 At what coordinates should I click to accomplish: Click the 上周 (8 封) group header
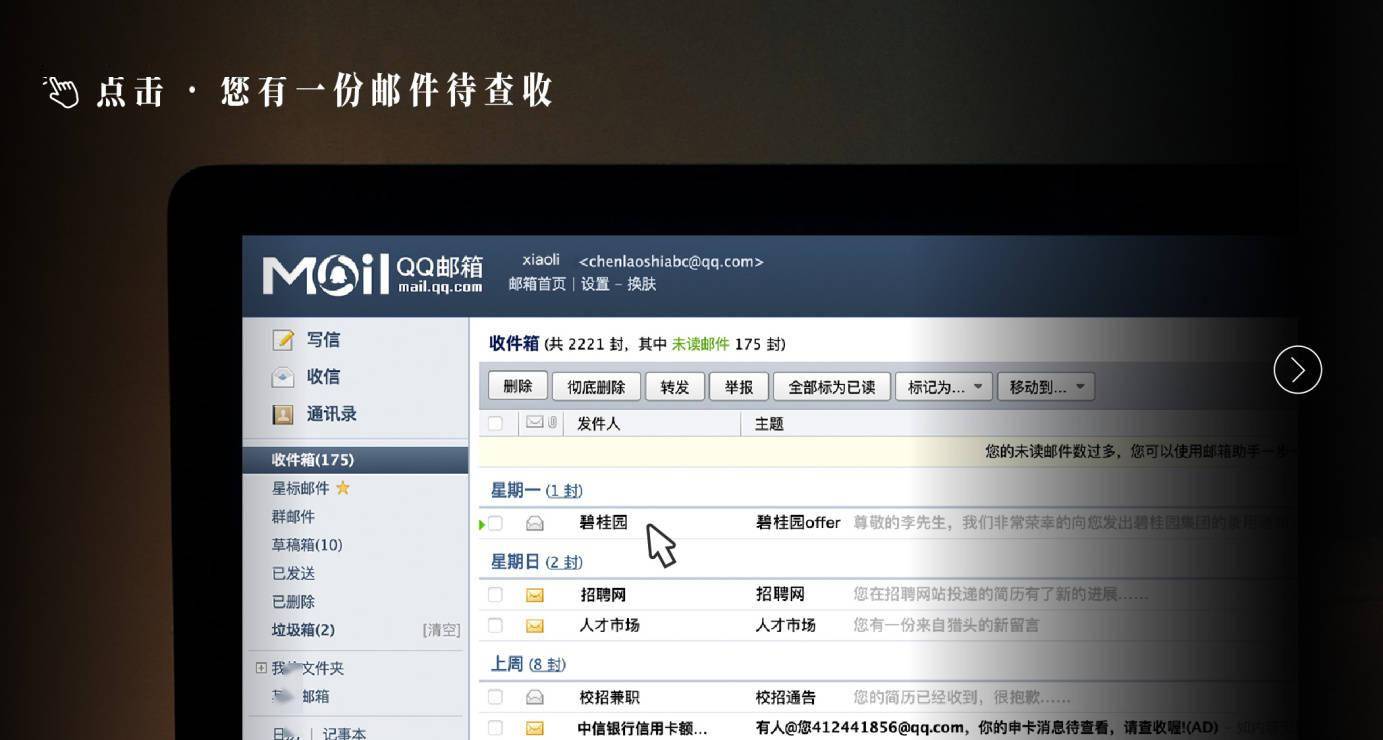pos(528,664)
